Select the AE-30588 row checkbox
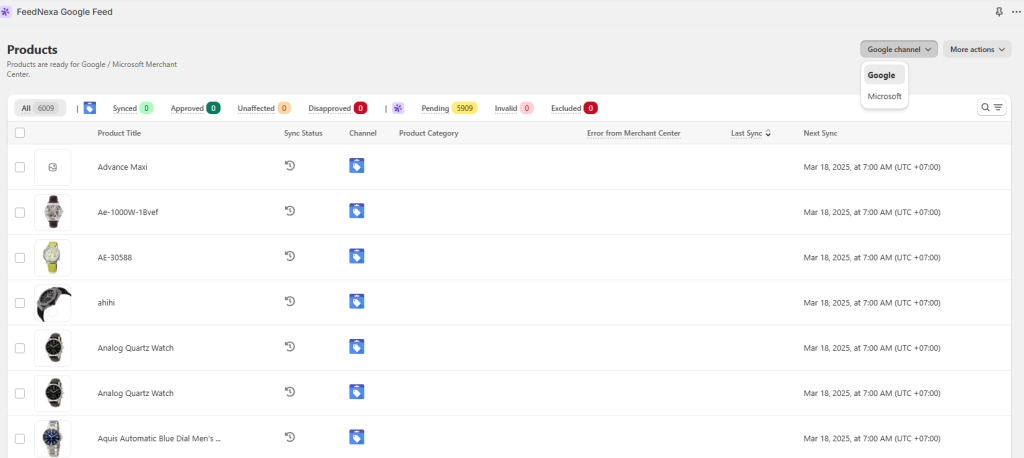 click(20, 257)
